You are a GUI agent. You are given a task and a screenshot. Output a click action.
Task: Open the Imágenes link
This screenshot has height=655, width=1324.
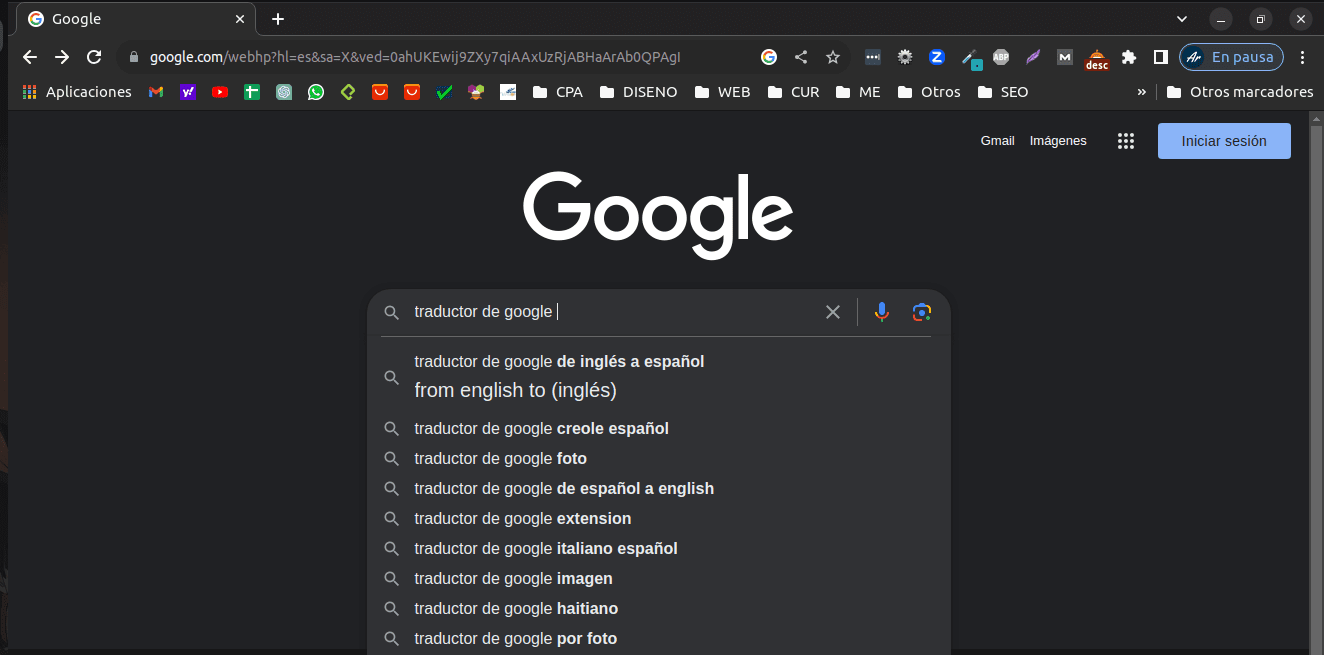click(x=1058, y=141)
